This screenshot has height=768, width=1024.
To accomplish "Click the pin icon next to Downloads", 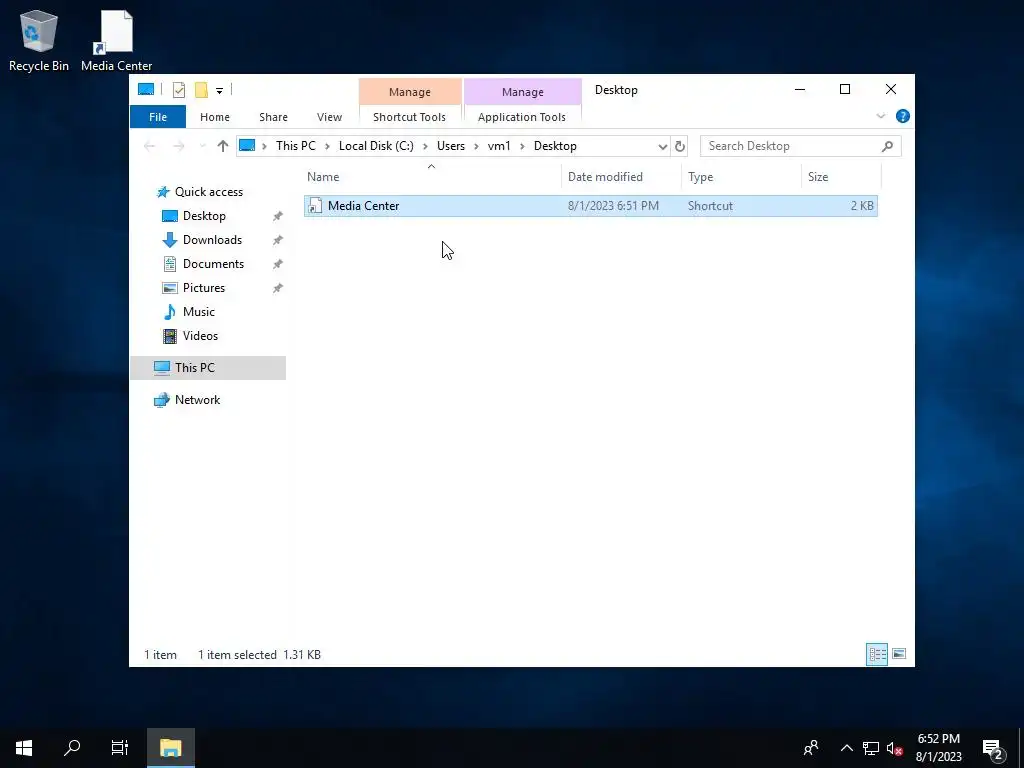I will (278, 240).
